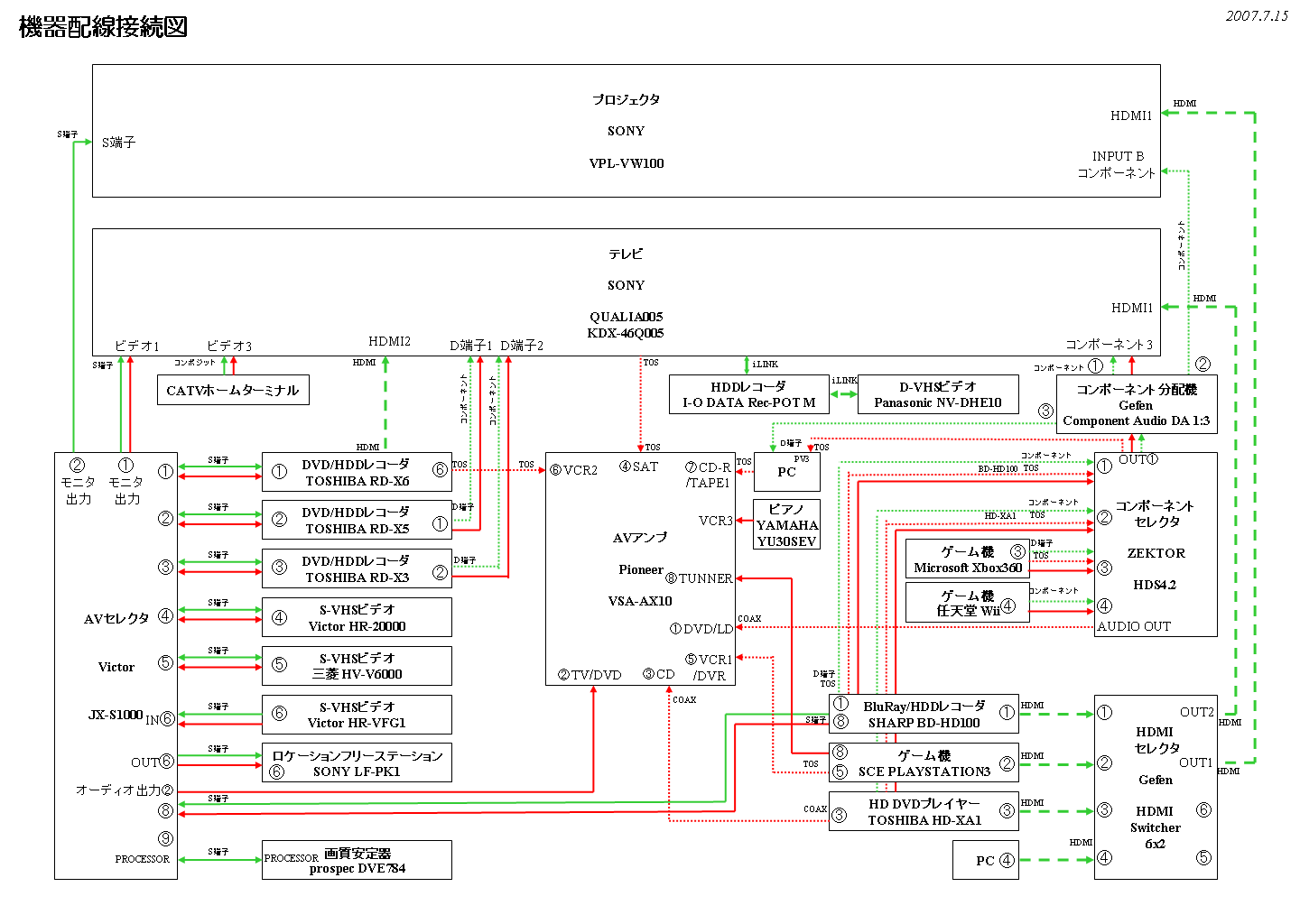The width and height of the screenshot is (1300, 924).
Task: Click the SONY LF-PK1 location free box
Action: [357, 763]
